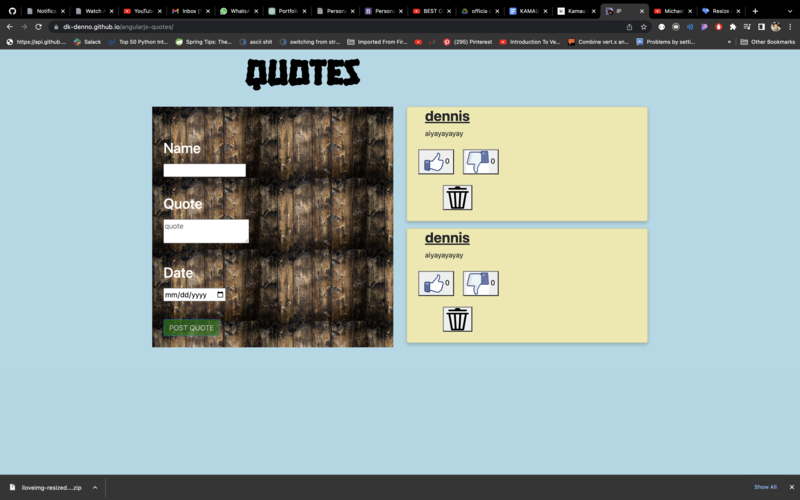Click the Name input field
The image size is (800, 500).
click(x=204, y=170)
